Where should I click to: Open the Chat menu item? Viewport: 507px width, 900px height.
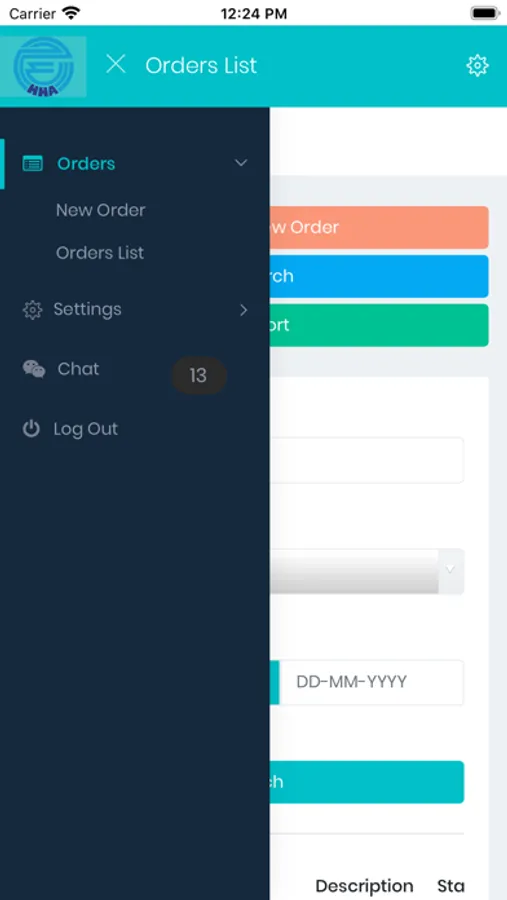pyautogui.click(x=78, y=368)
